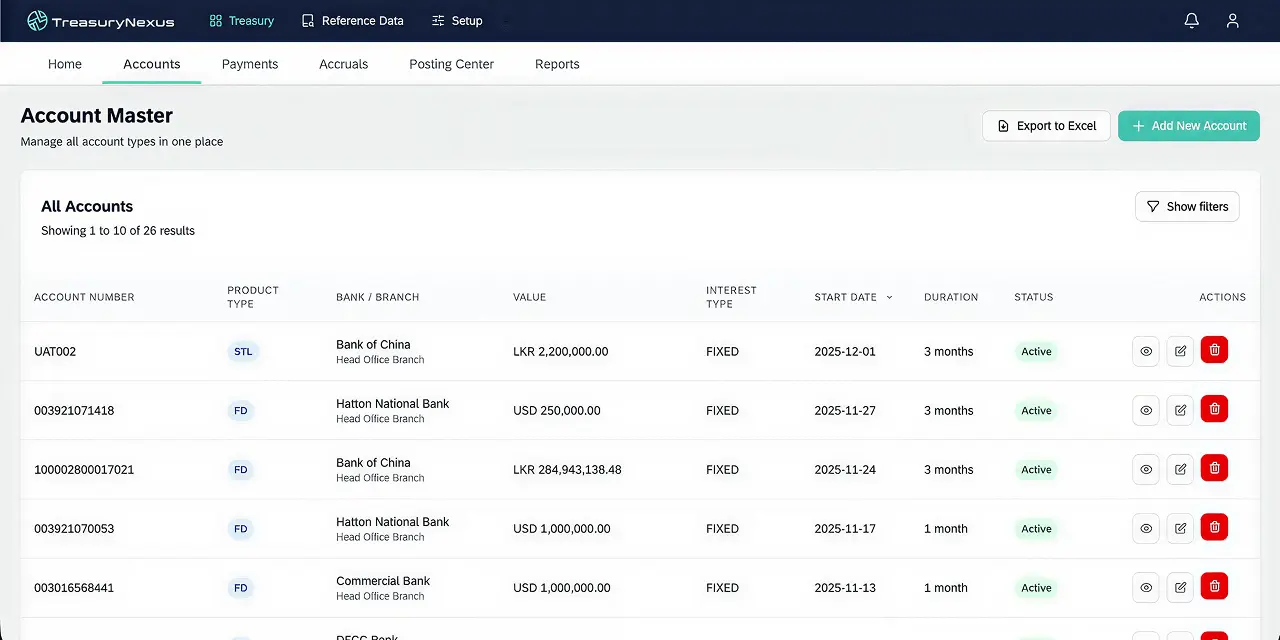The height and width of the screenshot is (640, 1280).
Task: Open the Start Date sort dropdown arrow
Action: (889, 297)
